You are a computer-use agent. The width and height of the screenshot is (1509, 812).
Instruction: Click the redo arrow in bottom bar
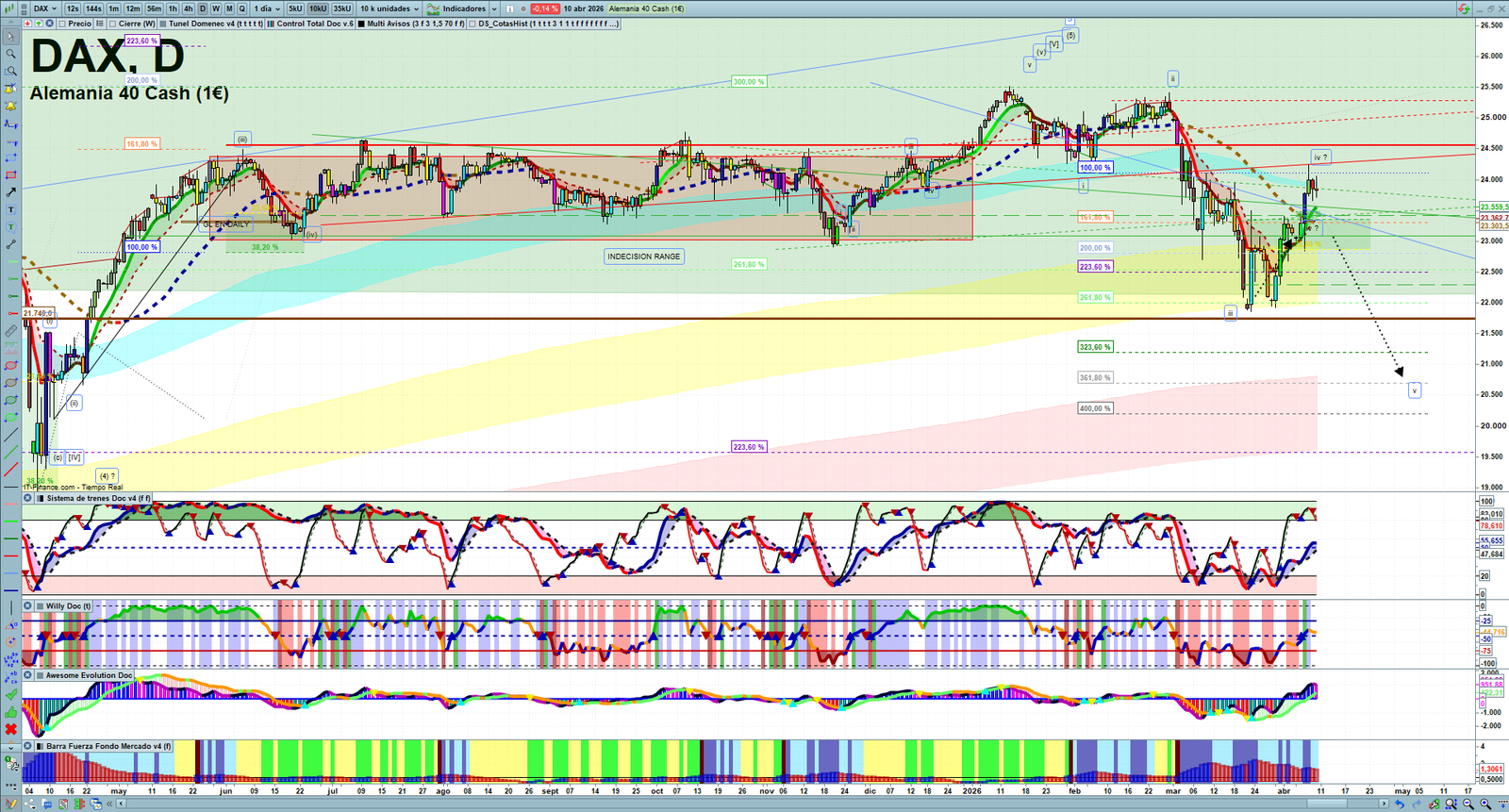click(1416, 804)
